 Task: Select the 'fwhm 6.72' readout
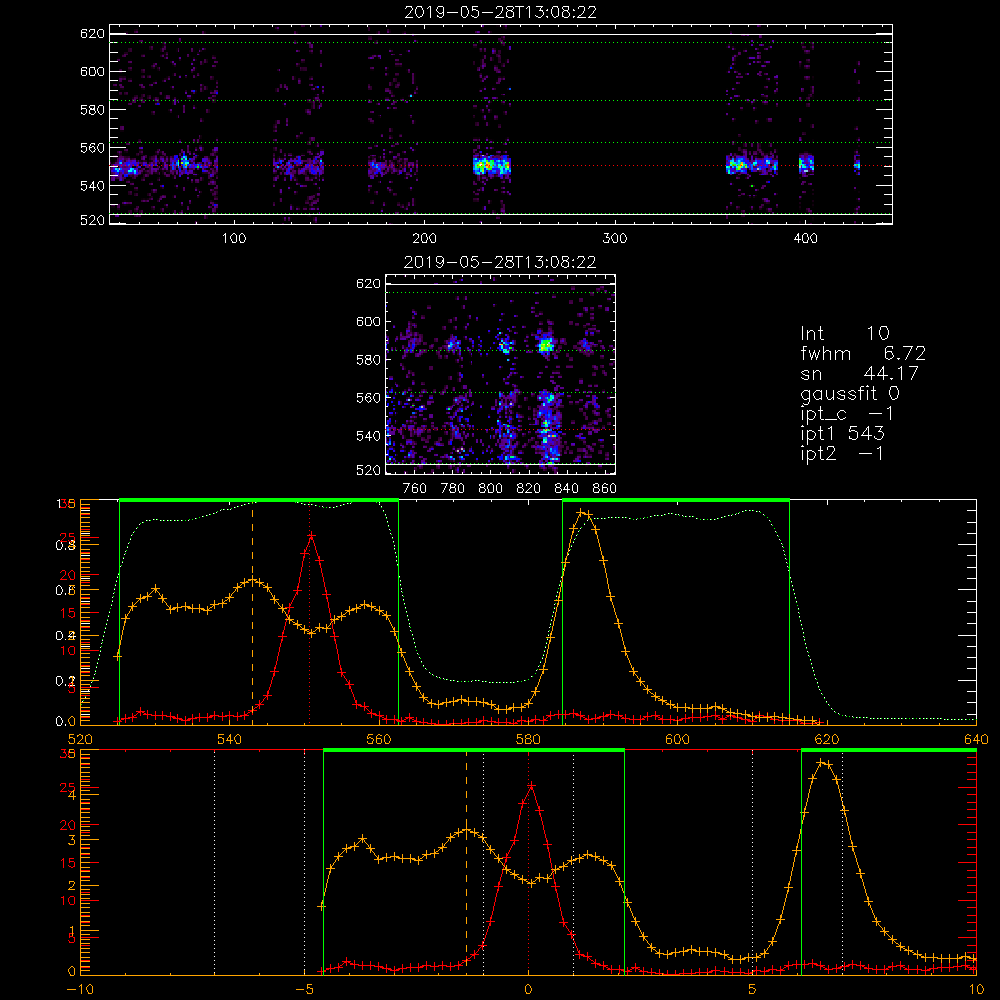click(x=863, y=353)
